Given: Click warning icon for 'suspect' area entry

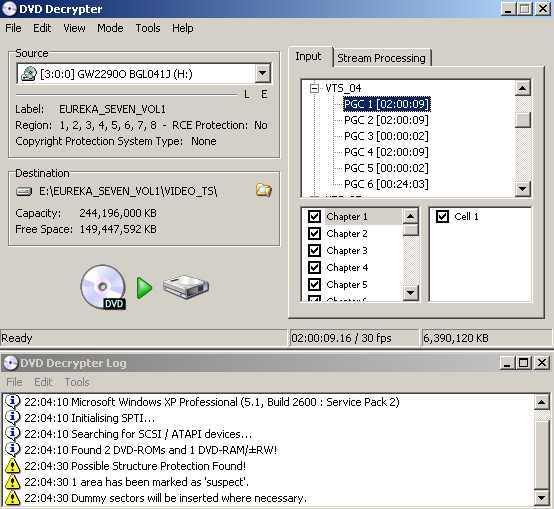Looking at the screenshot, I should (12, 482).
